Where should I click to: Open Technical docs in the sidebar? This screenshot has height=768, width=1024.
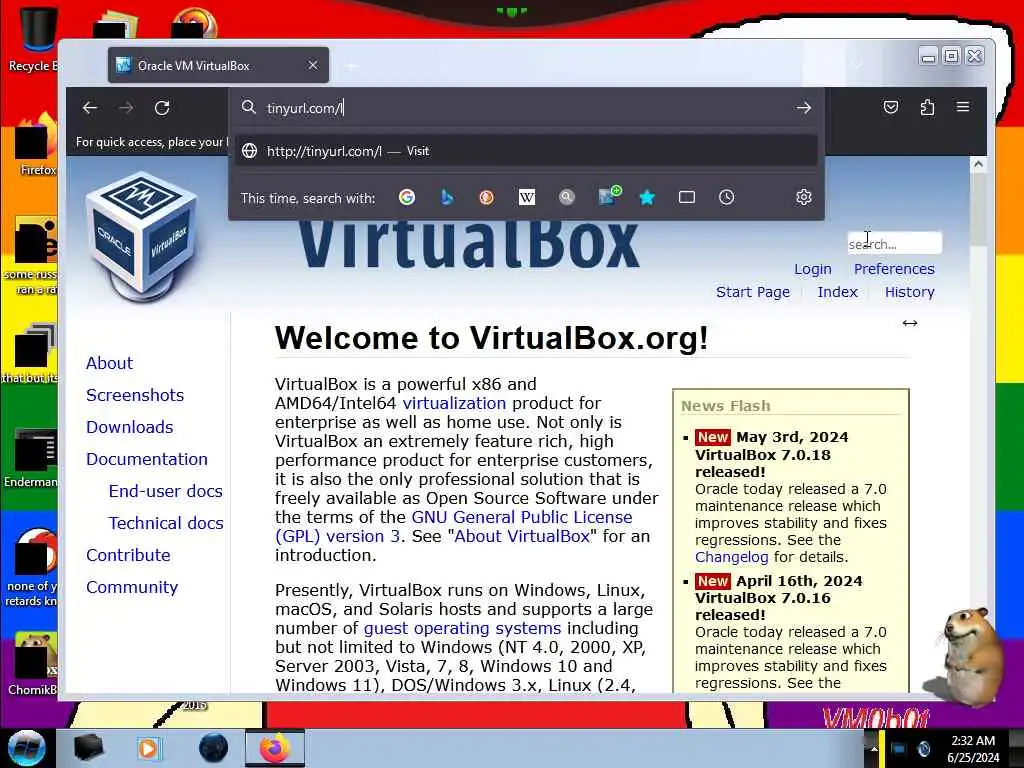point(166,523)
